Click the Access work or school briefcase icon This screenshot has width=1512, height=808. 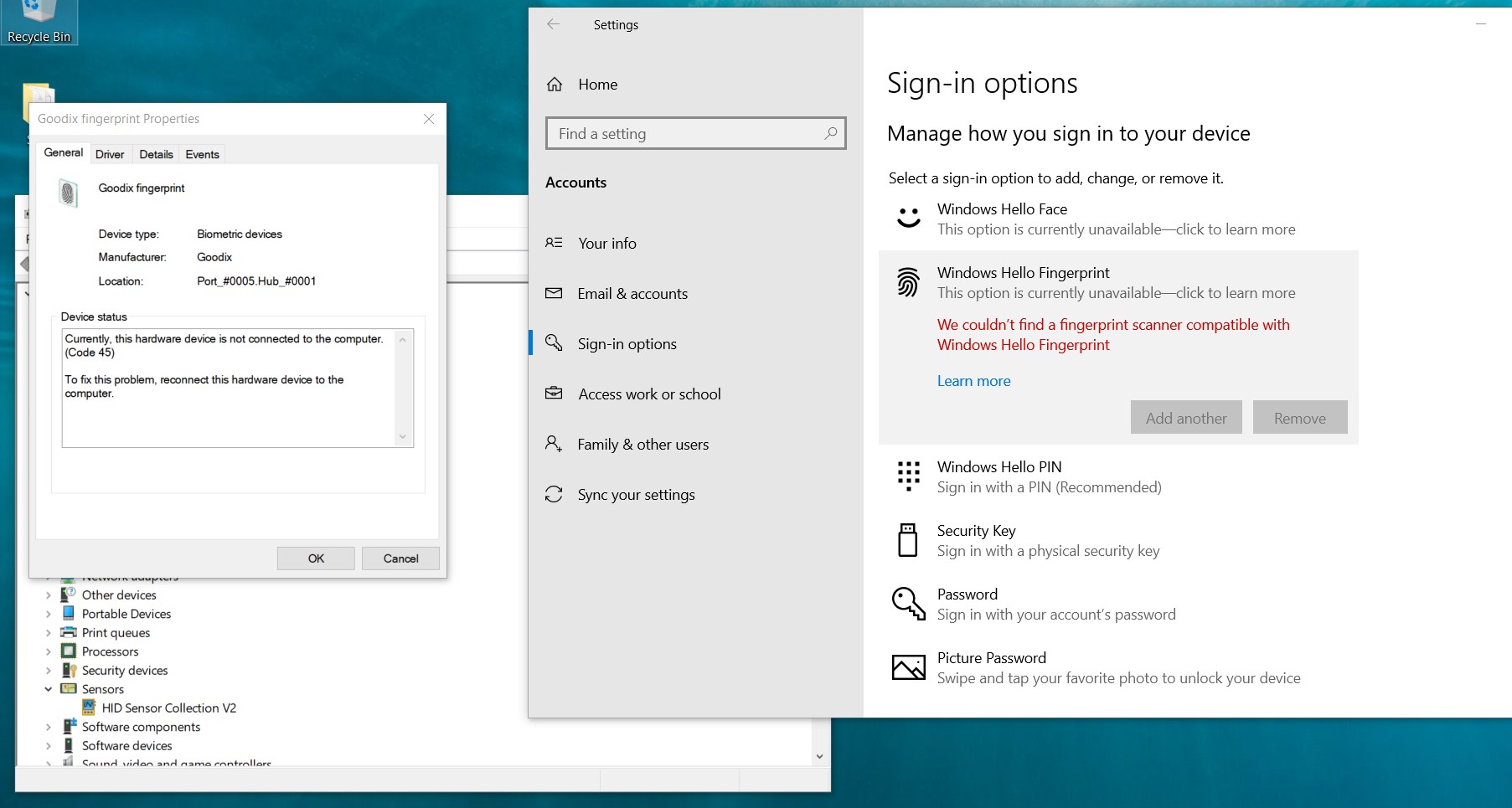click(x=554, y=394)
